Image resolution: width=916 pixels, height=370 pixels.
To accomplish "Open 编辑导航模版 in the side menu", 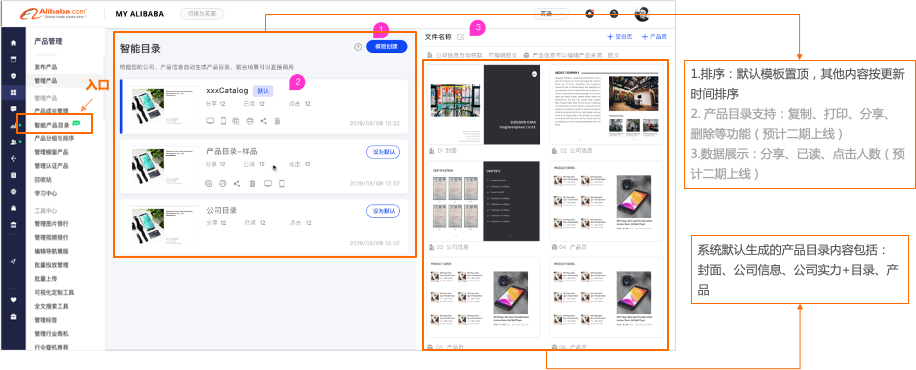I will [51, 251].
